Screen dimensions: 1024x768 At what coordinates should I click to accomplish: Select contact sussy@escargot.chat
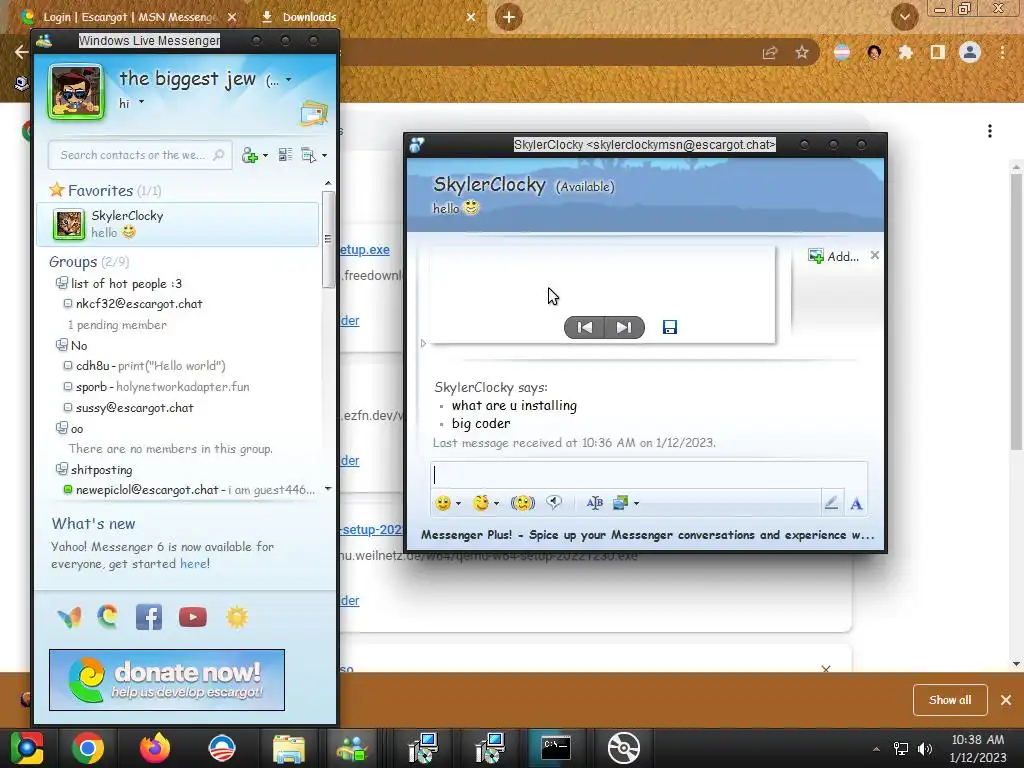[x=135, y=408]
